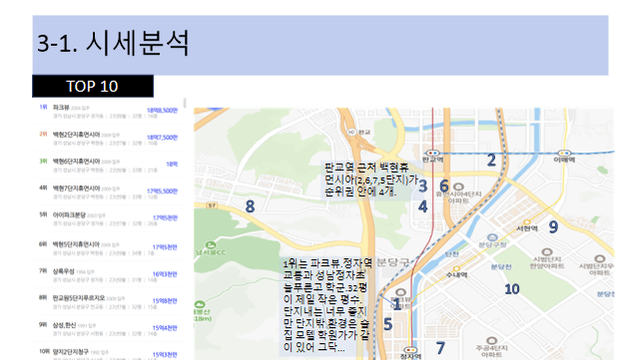
Task: Click the 이매역 subway station icon
Action: (x=564, y=153)
